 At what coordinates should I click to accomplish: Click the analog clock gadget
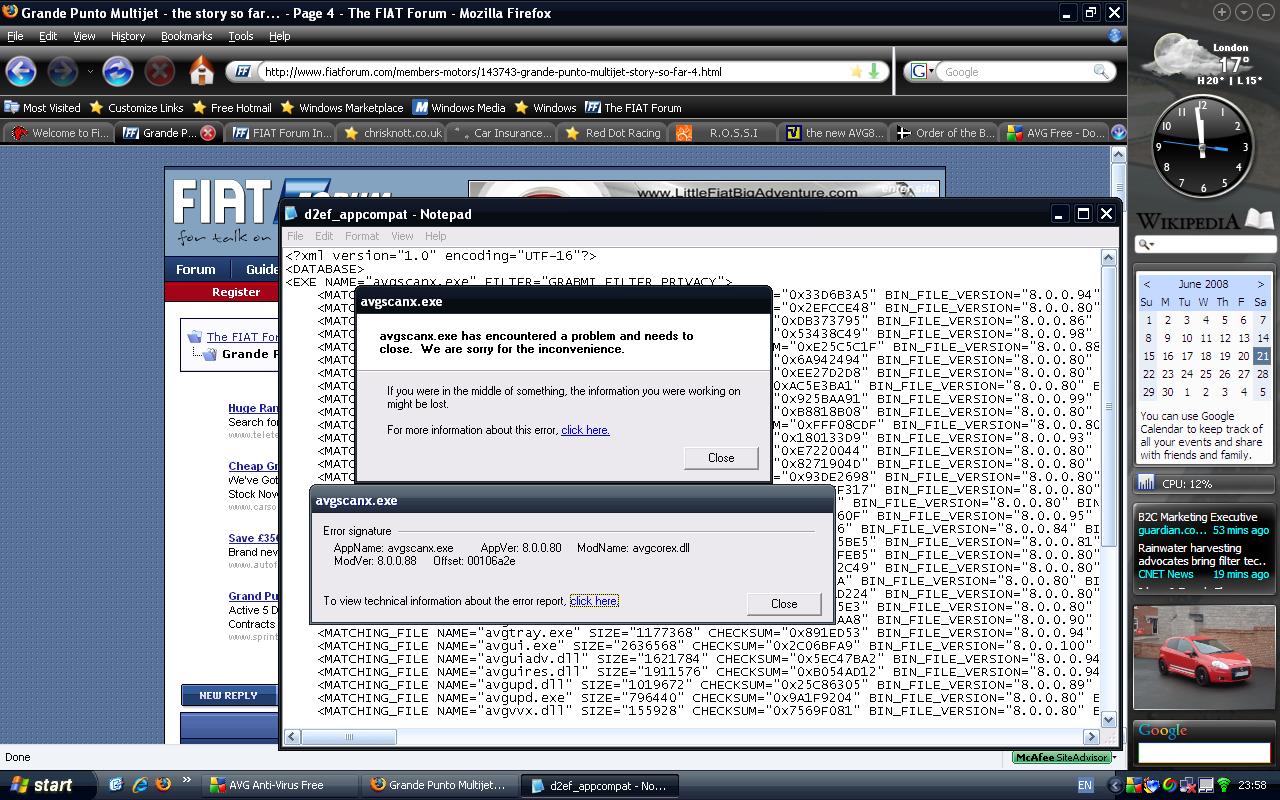(1202, 147)
